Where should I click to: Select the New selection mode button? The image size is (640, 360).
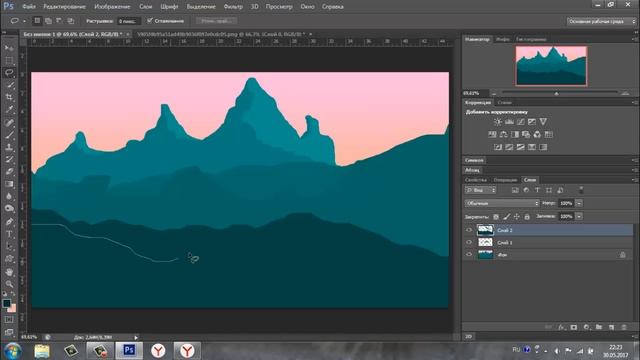[x=37, y=20]
